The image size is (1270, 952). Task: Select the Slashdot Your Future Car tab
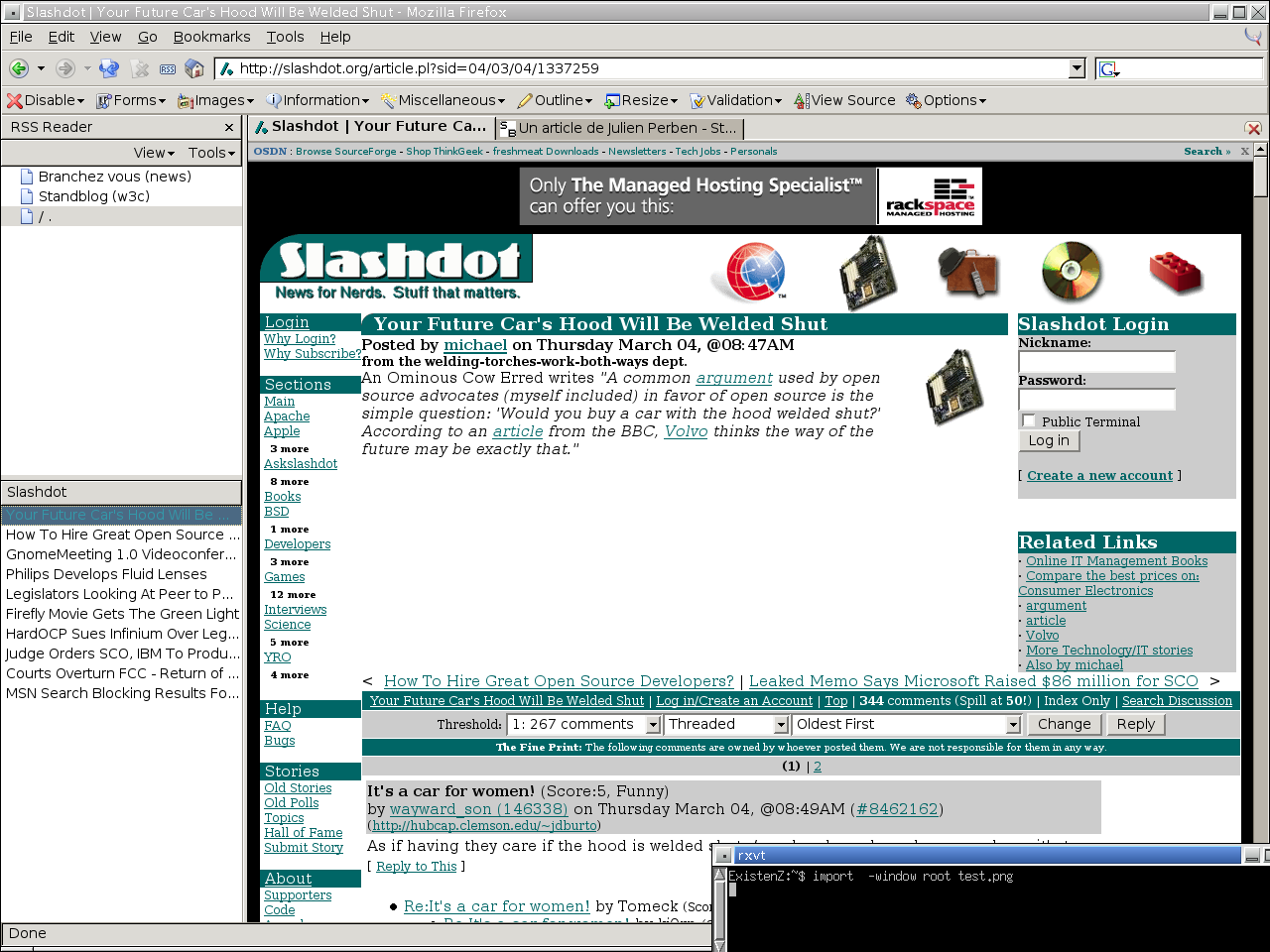(x=371, y=127)
